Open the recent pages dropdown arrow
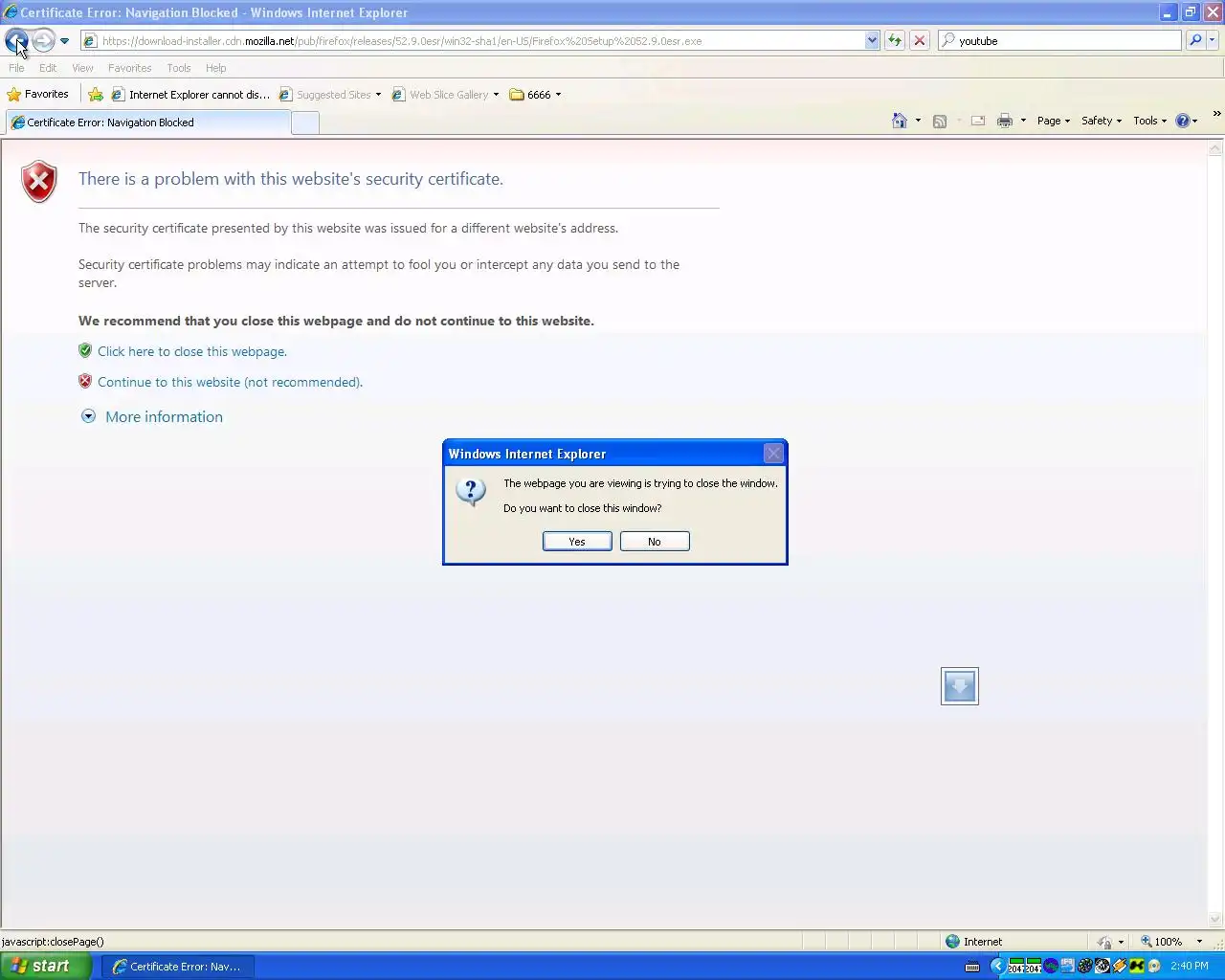This screenshot has height=980, width=1225. coord(64,41)
